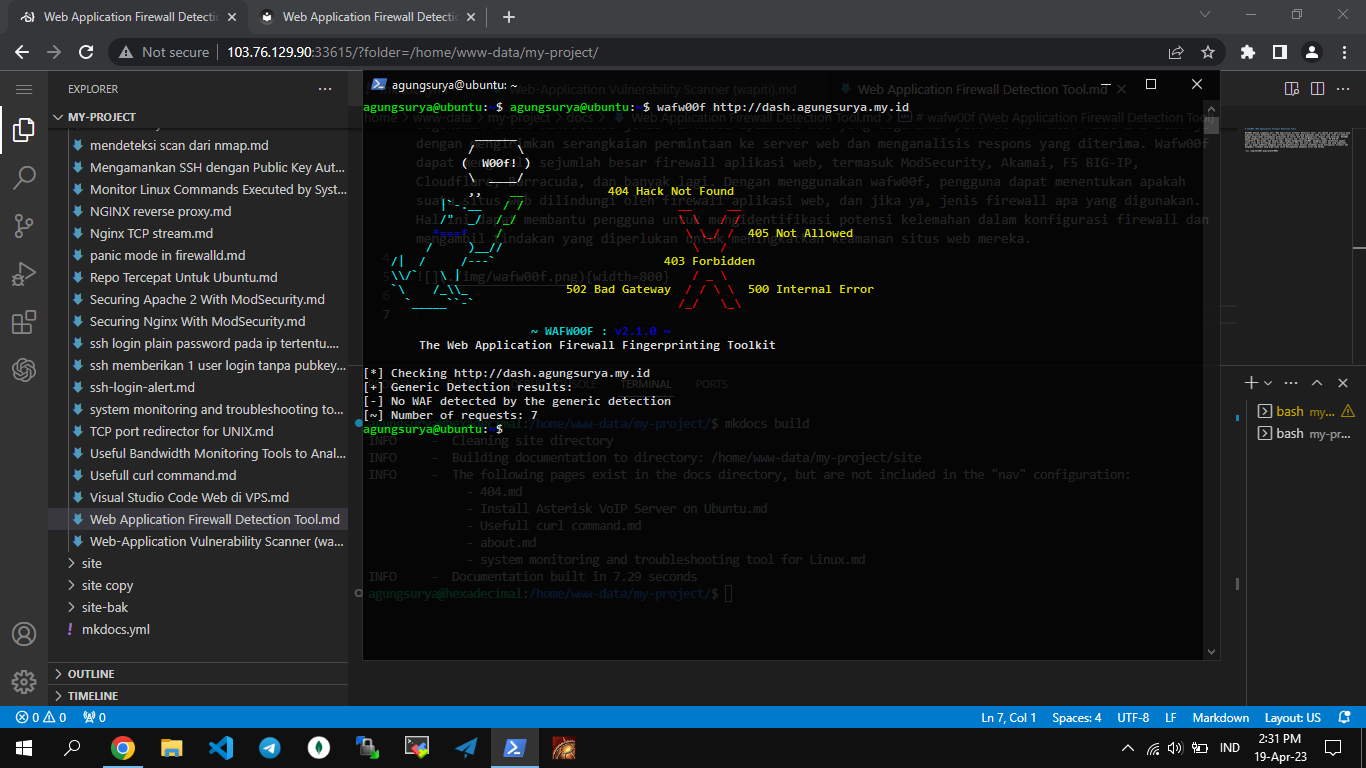This screenshot has width=1366, height=768.
Task: Open Source Control in activity bar
Action: tap(24, 227)
